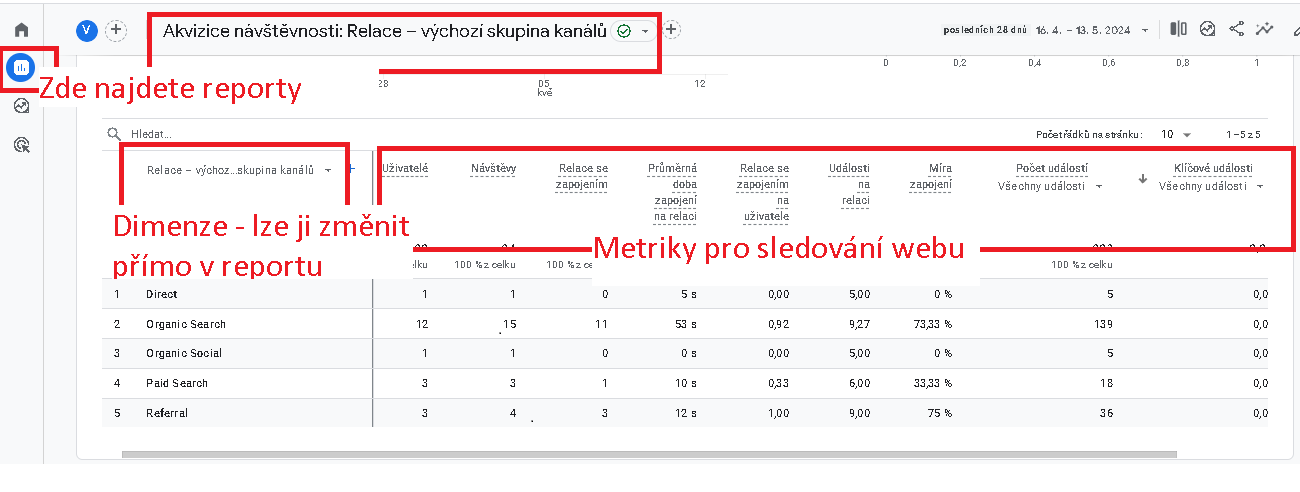Viewport: 1300px width, 492px height.
Task: Click the sort arrow beside Klíčové události
Action: coord(1143,180)
